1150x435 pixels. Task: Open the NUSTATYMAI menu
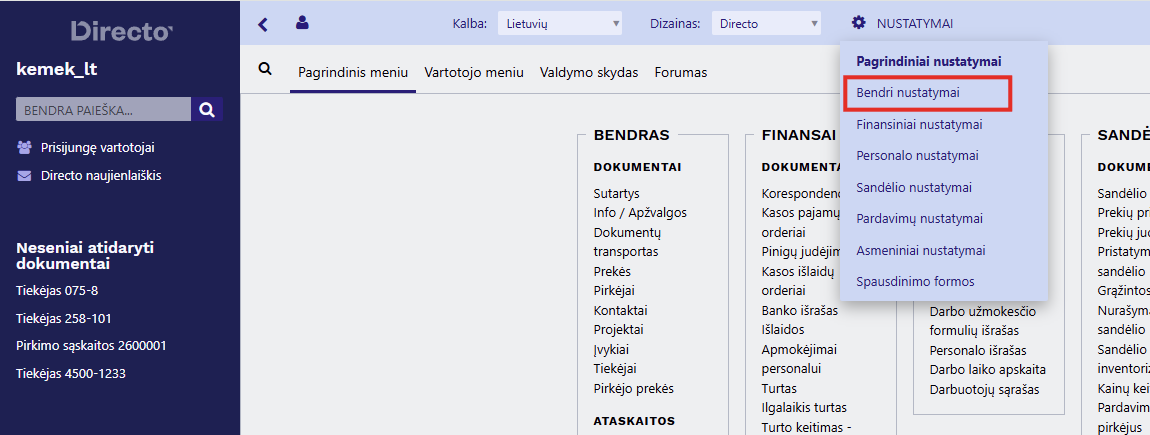click(x=914, y=23)
